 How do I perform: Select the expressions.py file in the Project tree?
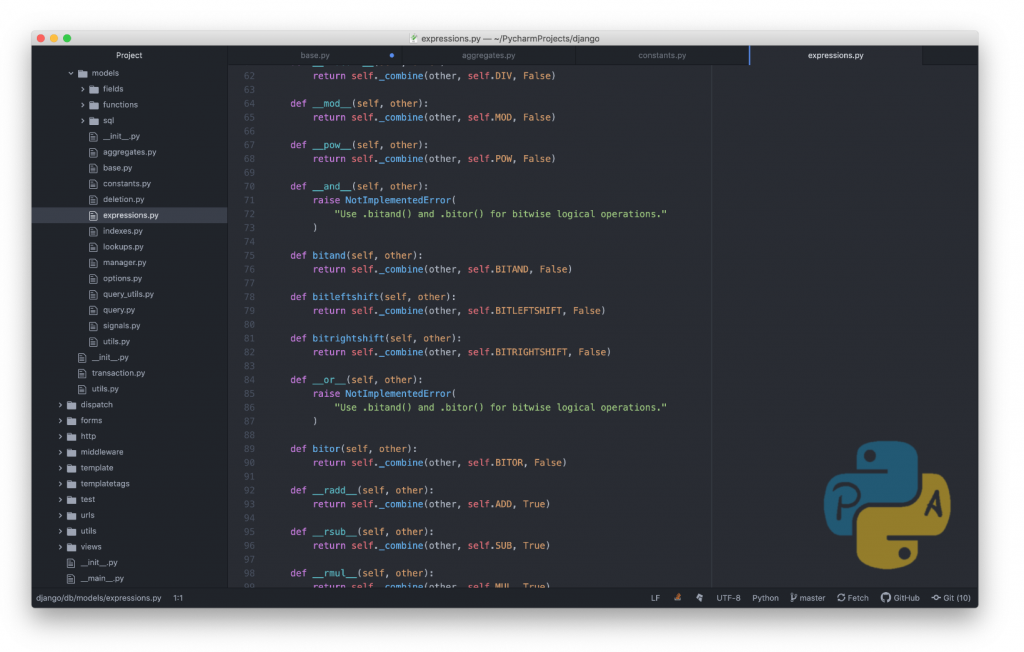point(127,214)
